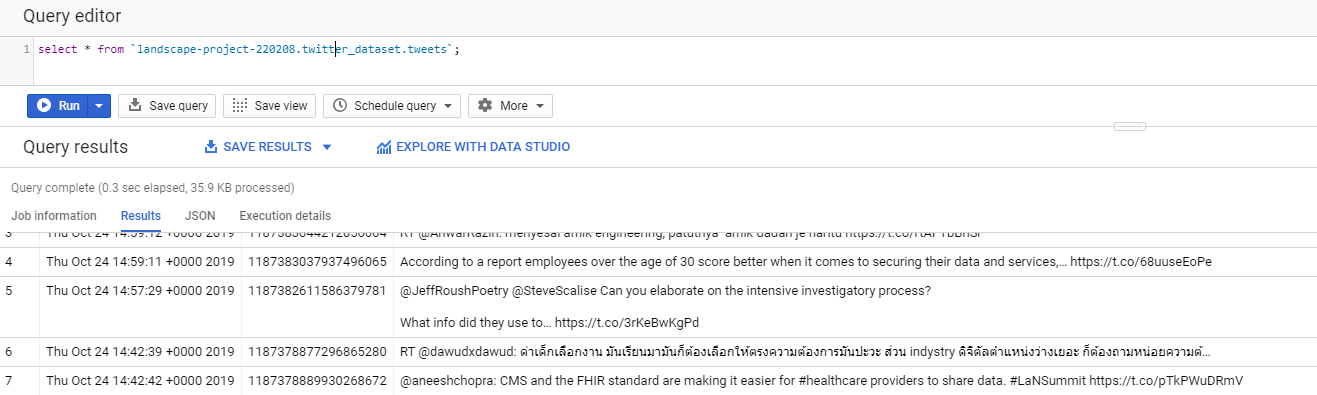Click row number 6
The height and width of the screenshot is (395, 1317).
click(x=9, y=352)
